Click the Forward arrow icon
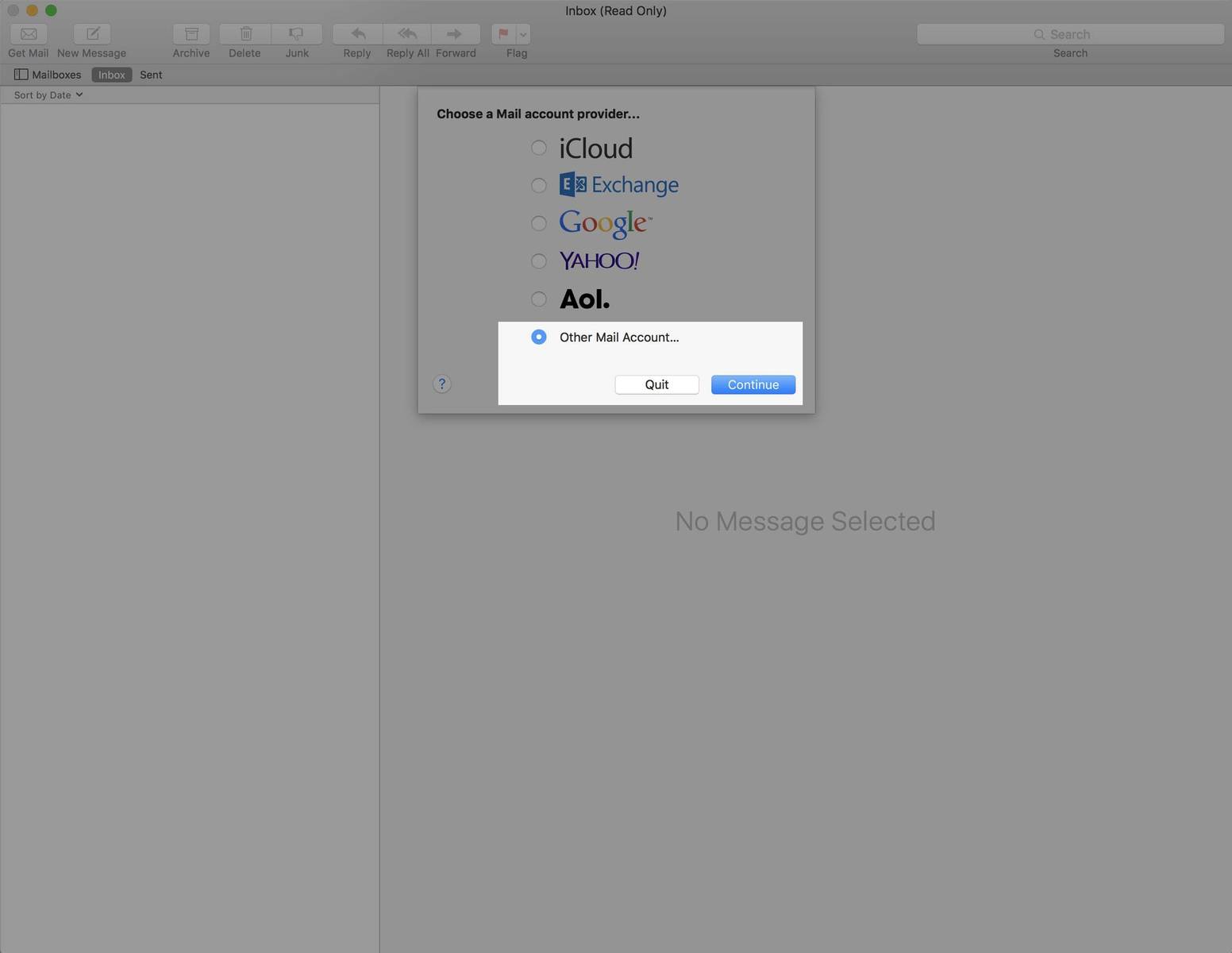The width and height of the screenshot is (1232, 953). (455, 33)
